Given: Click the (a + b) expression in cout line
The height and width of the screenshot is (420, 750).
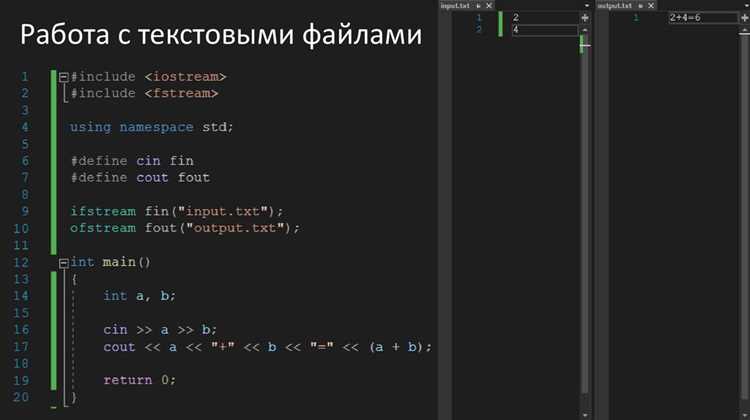Looking at the screenshot, I should [x=396, y=347].
